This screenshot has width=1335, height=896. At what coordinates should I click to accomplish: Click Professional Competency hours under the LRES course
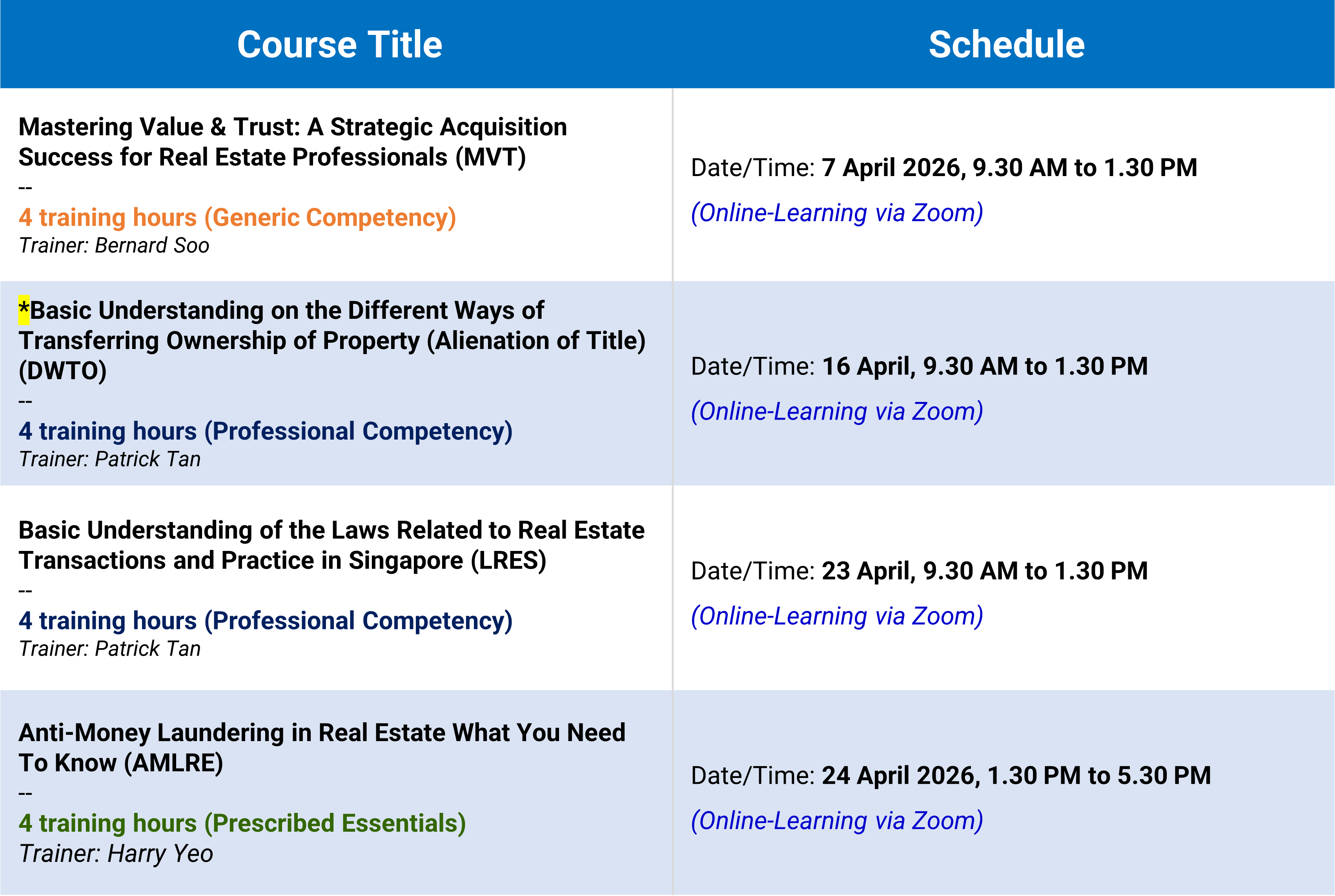tap(265, 621)
